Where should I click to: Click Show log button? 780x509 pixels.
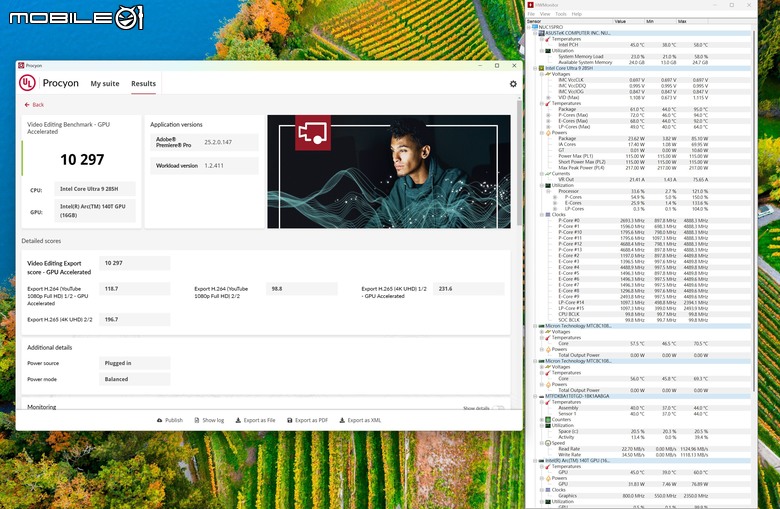[209, 420]
